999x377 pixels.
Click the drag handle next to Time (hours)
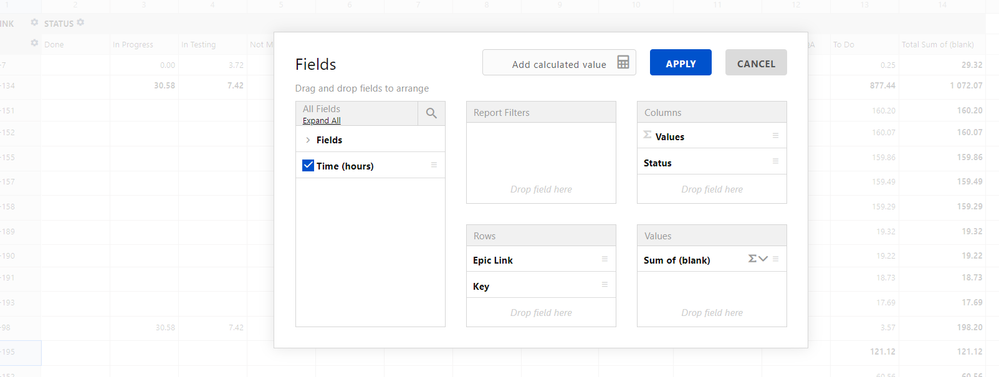tap(434, 165)
